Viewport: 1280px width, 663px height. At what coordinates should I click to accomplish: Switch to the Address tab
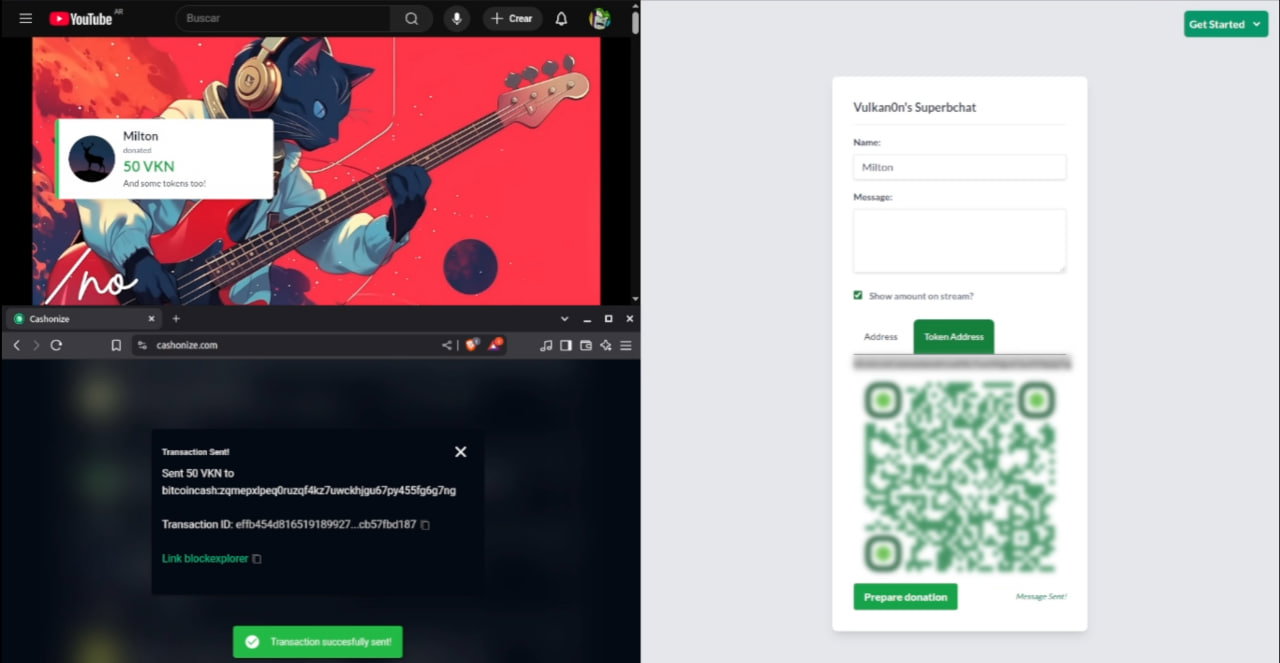tap(881, 337)
